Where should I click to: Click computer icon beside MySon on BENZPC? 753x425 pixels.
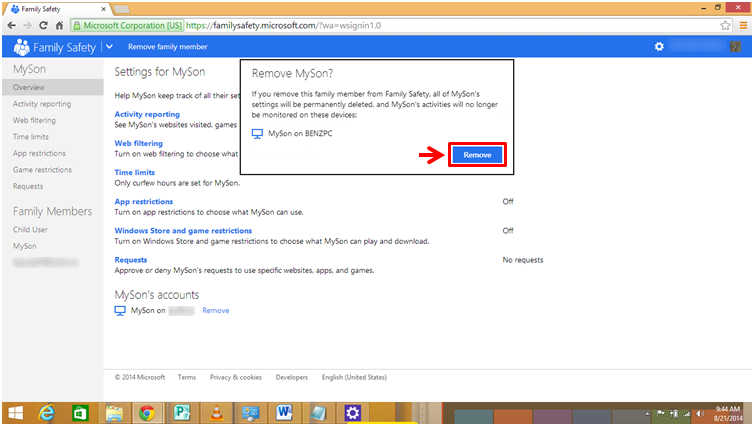click(x=257, y=134)
